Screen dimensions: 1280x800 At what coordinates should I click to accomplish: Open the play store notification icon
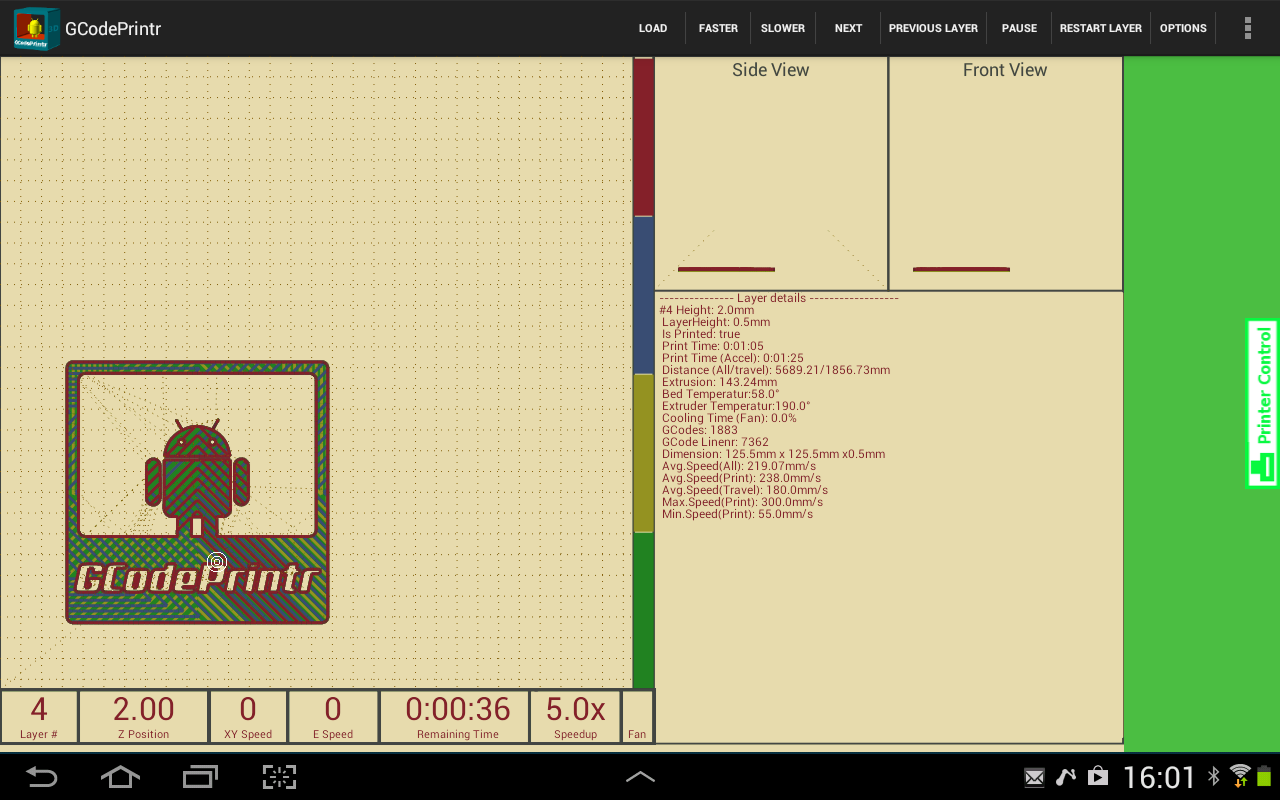1098,776
